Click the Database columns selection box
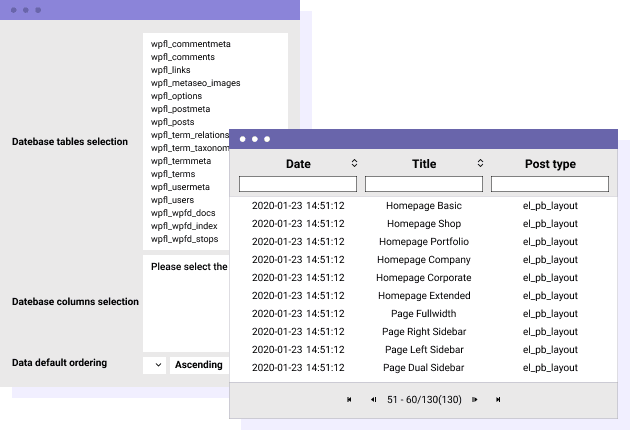Viewport: 630px width, 430px height. 186,302
